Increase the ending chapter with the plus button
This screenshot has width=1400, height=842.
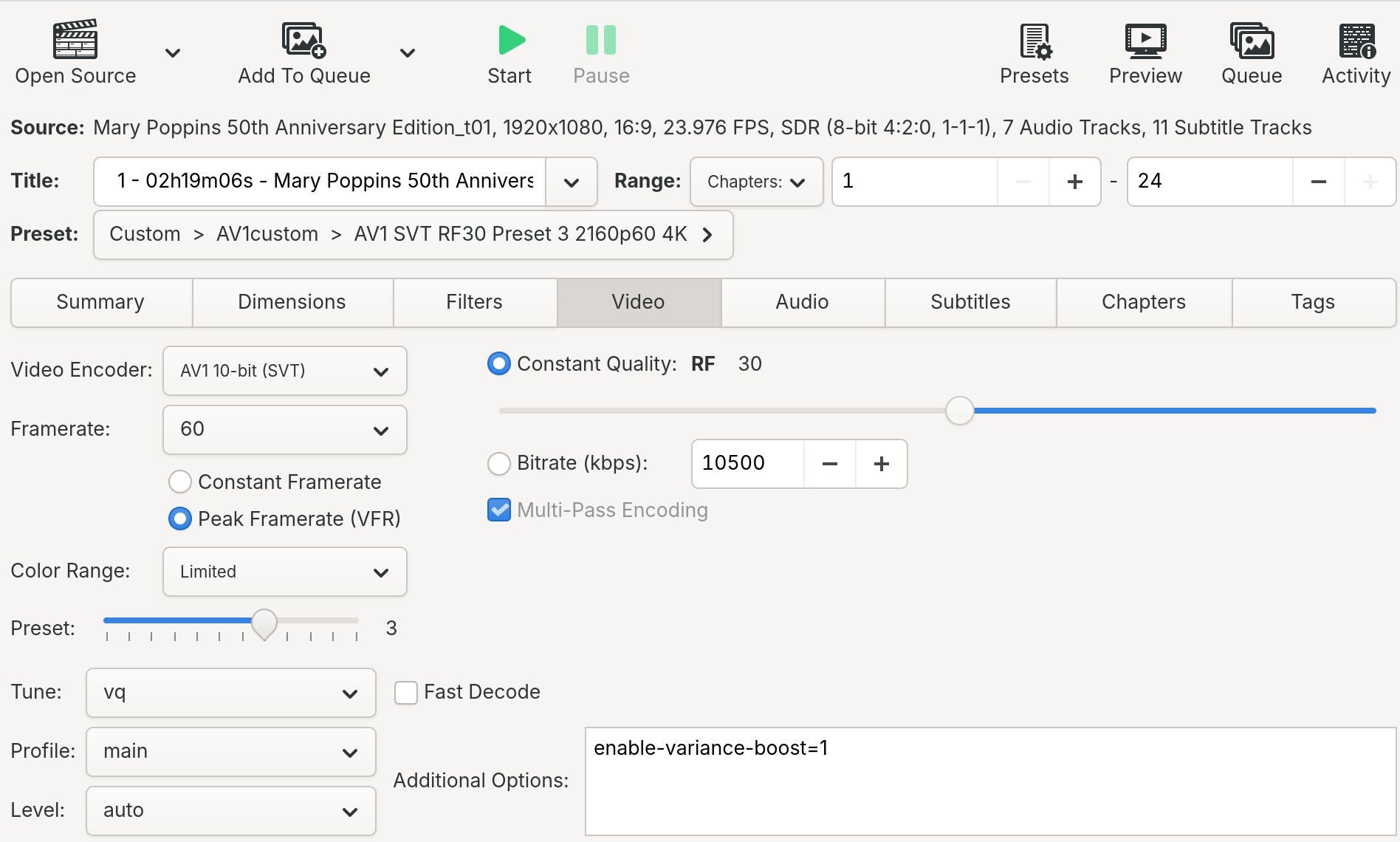1370,182
